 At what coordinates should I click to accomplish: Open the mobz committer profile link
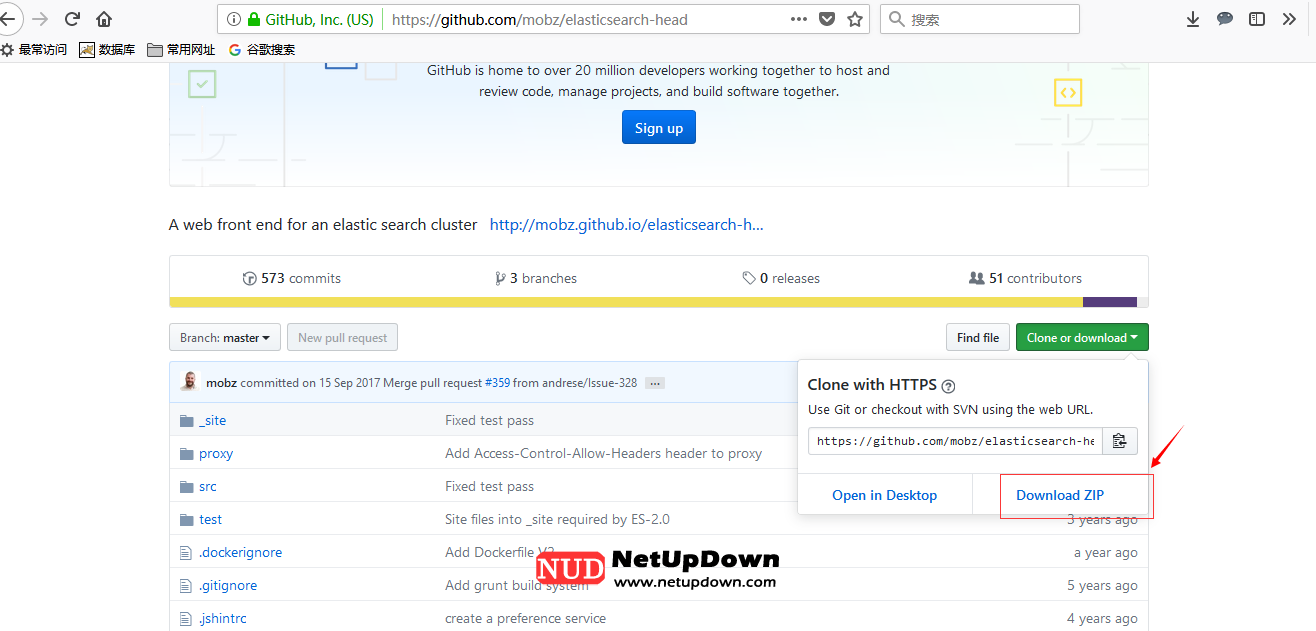click(221, 383)
